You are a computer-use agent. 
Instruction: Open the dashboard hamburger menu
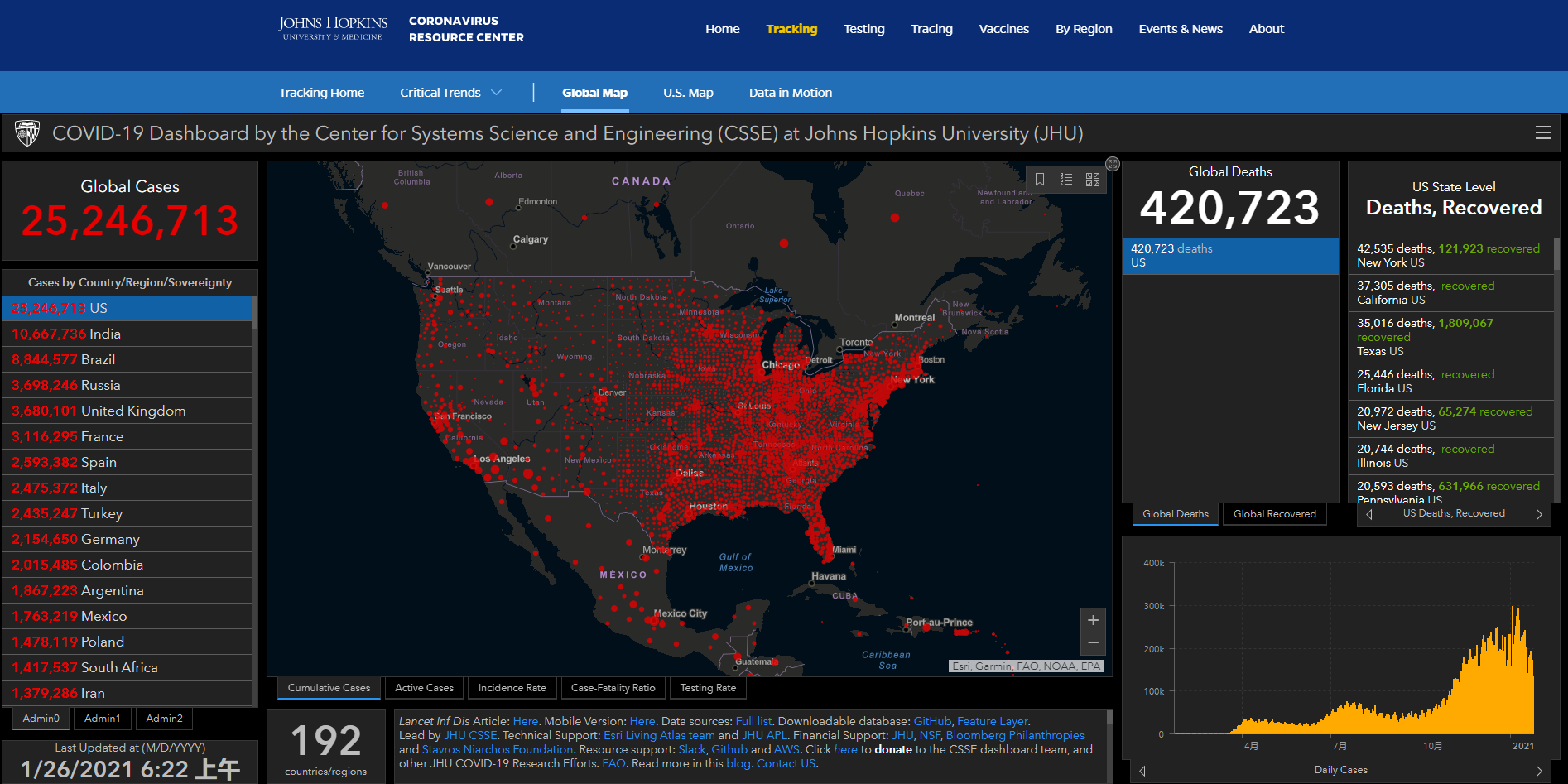coord(1542,133)
